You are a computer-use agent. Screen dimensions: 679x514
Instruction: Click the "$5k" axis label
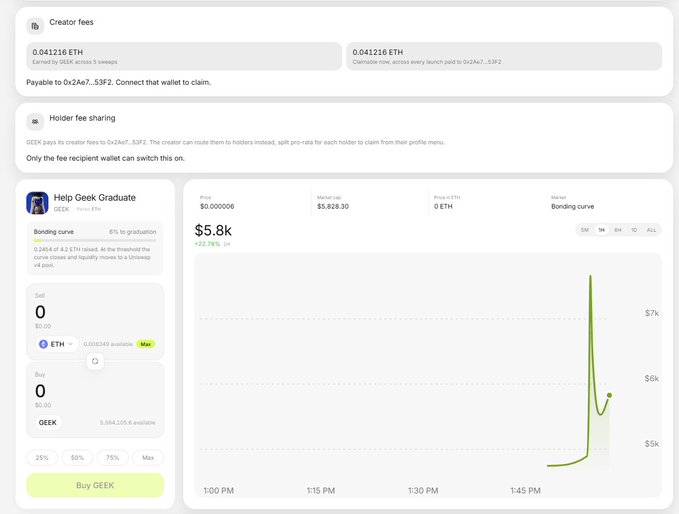pyautogui.click(x=652, y=444)
